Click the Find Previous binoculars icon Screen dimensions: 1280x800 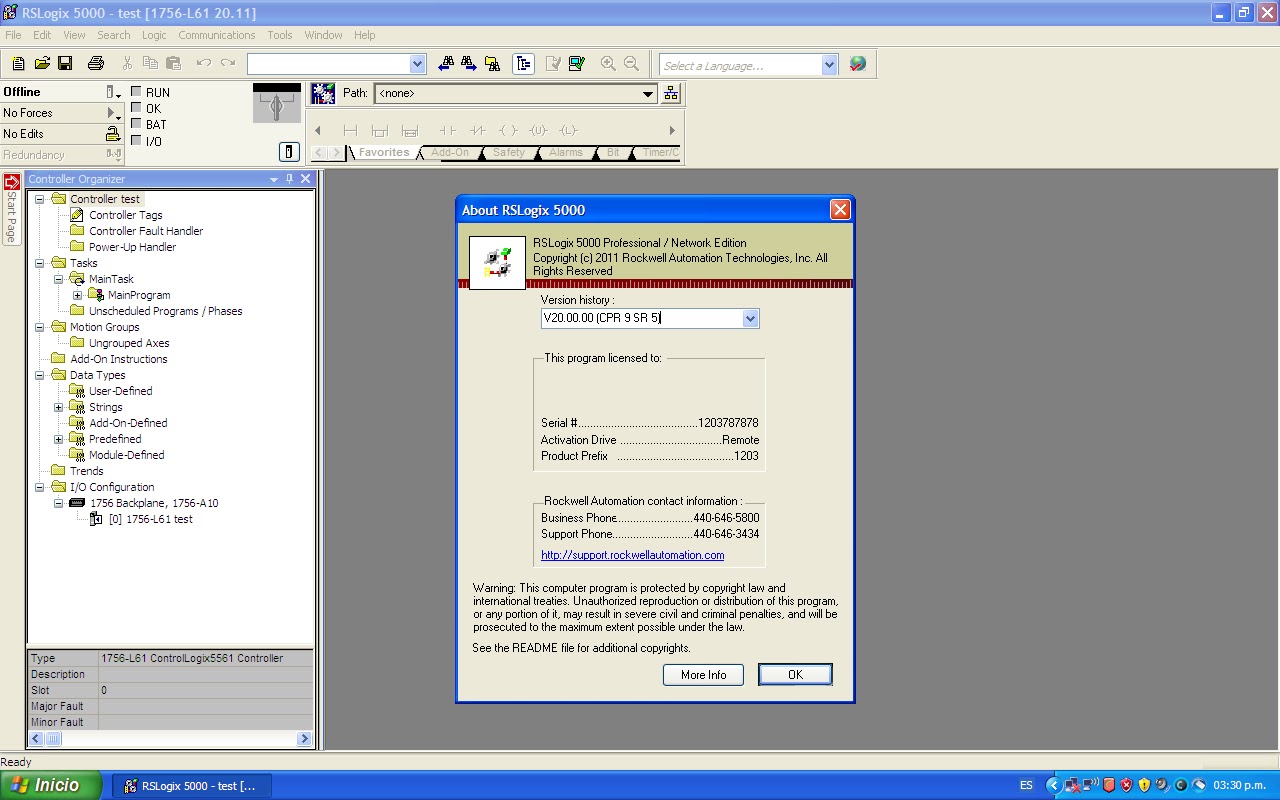[446, 63]
